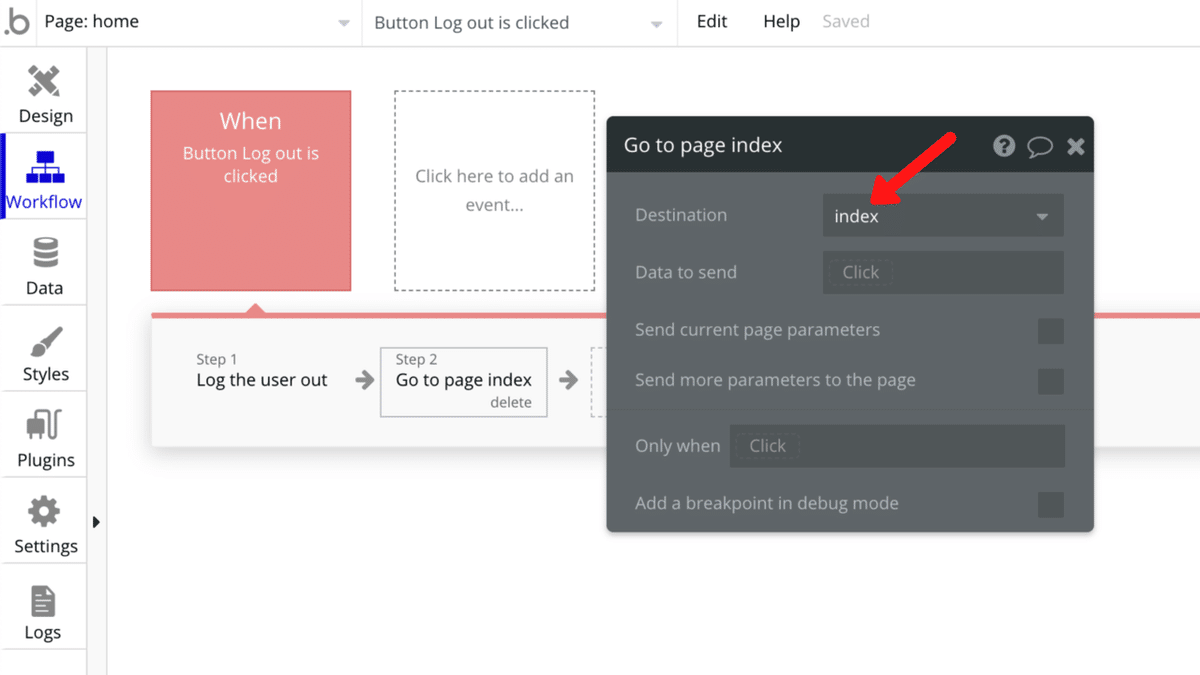Click here to add an event box
Viewport: 1200px width, 675px height.
[x=494, y=190]
